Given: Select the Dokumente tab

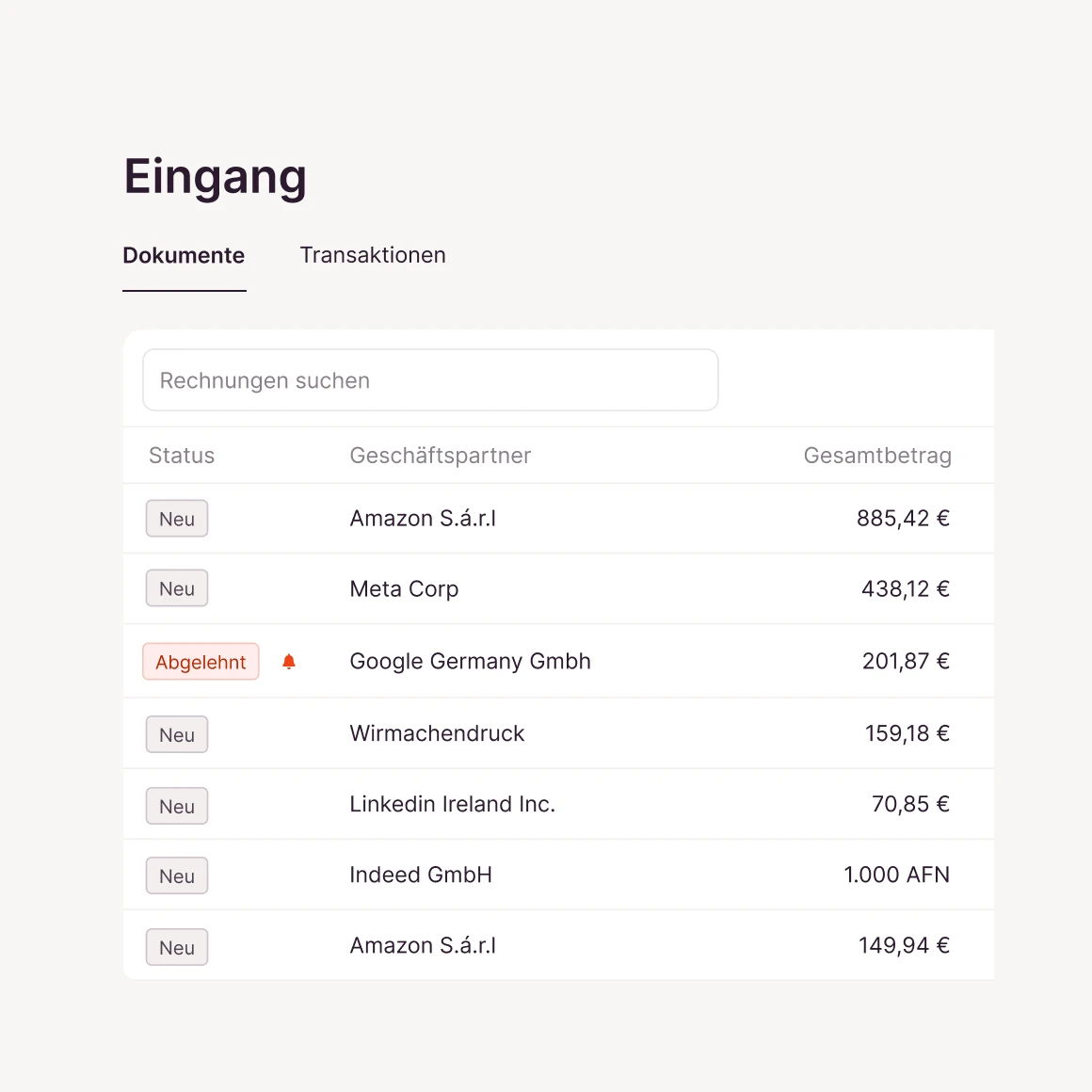Looking at the screenshot, I should [x=184, y=255].
